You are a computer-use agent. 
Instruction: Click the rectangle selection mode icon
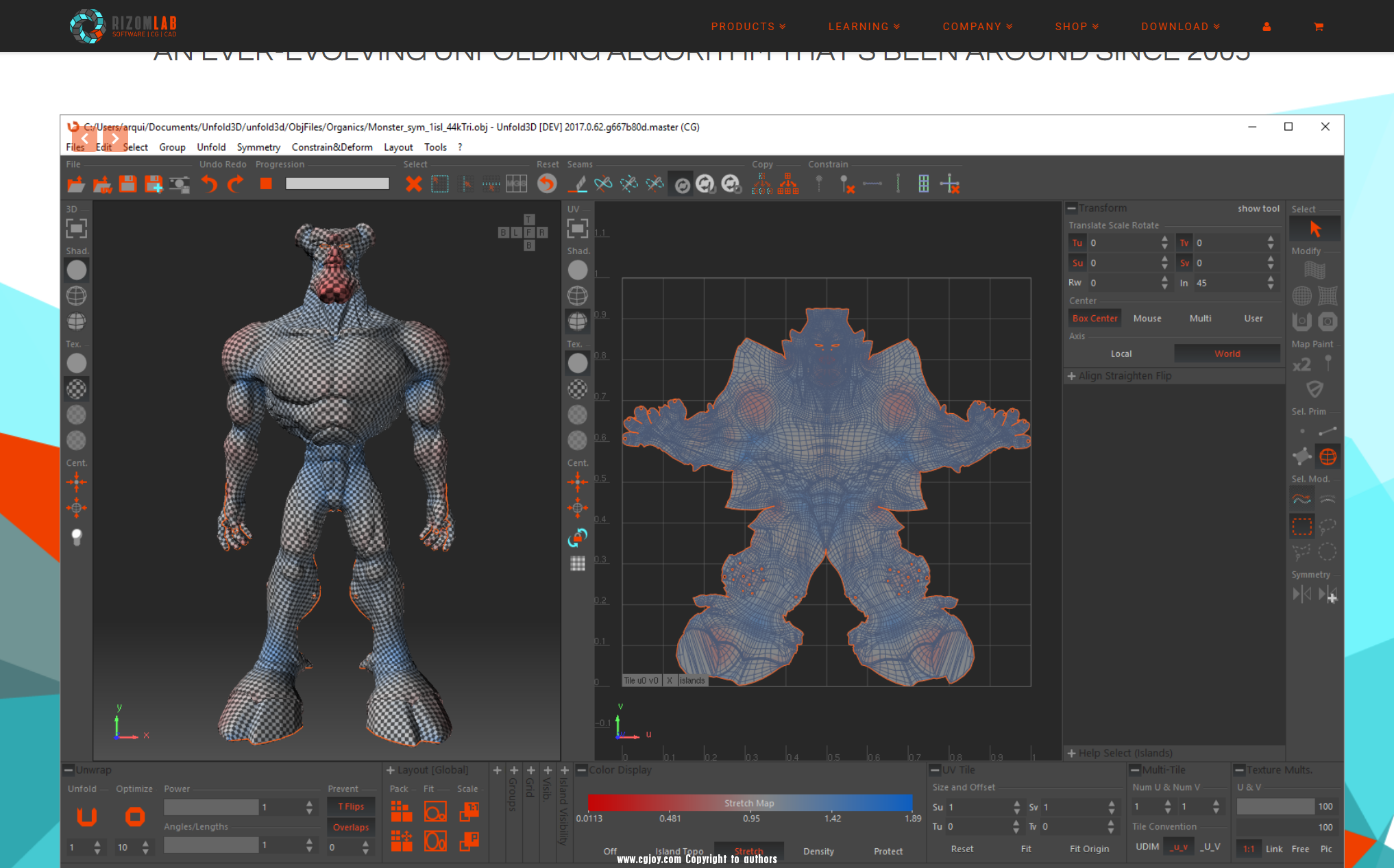(1301, 526)
